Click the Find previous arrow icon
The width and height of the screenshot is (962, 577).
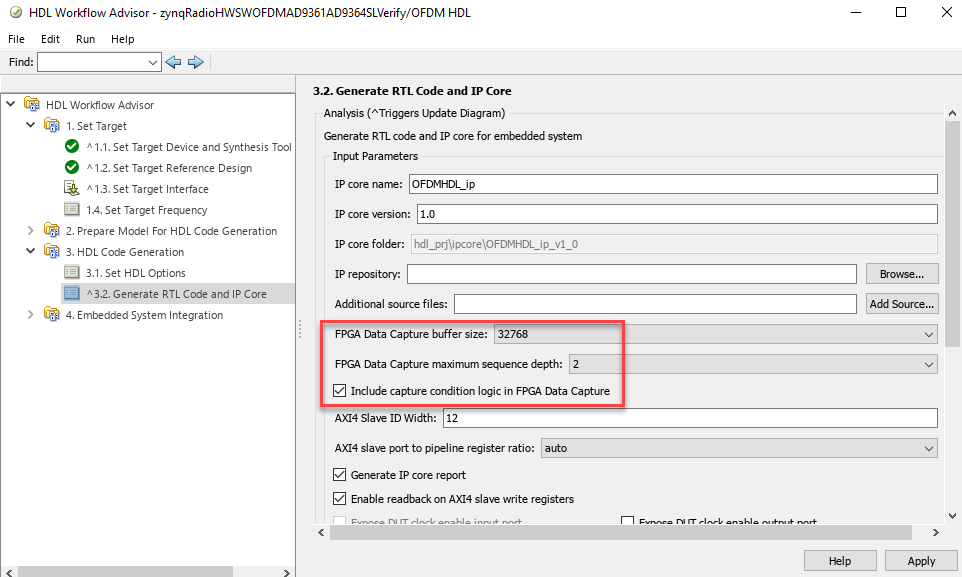point(174,62)
